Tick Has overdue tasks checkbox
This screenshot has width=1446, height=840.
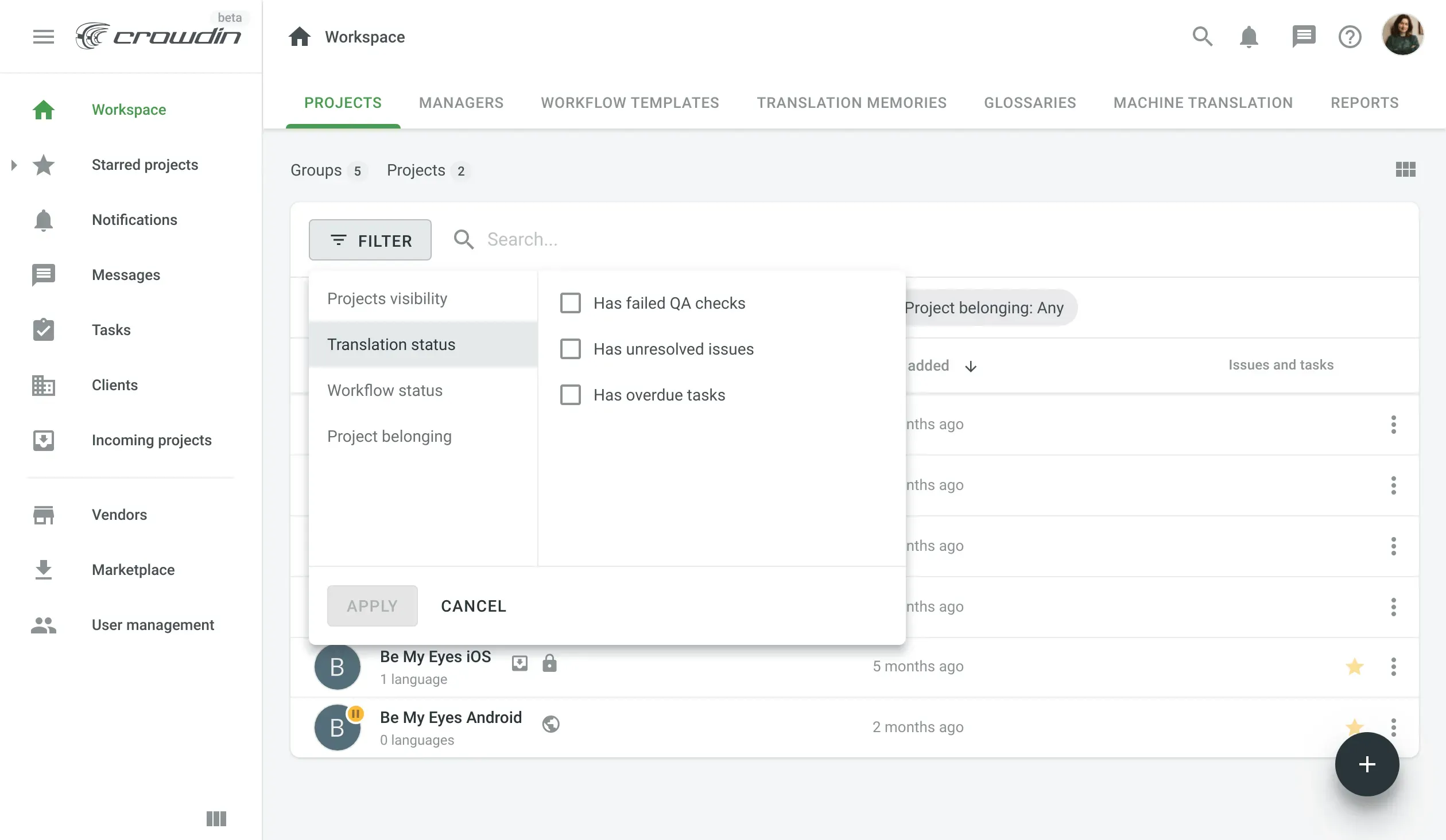click(570, 395)
